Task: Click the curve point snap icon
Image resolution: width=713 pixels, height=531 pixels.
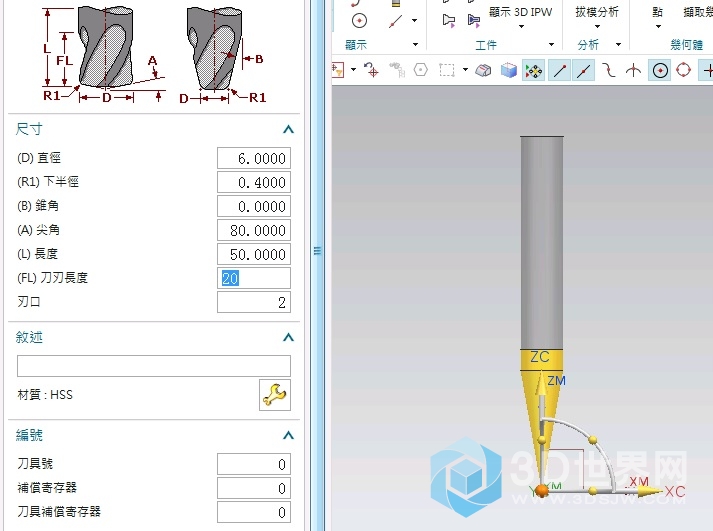Action: [609, 70]
